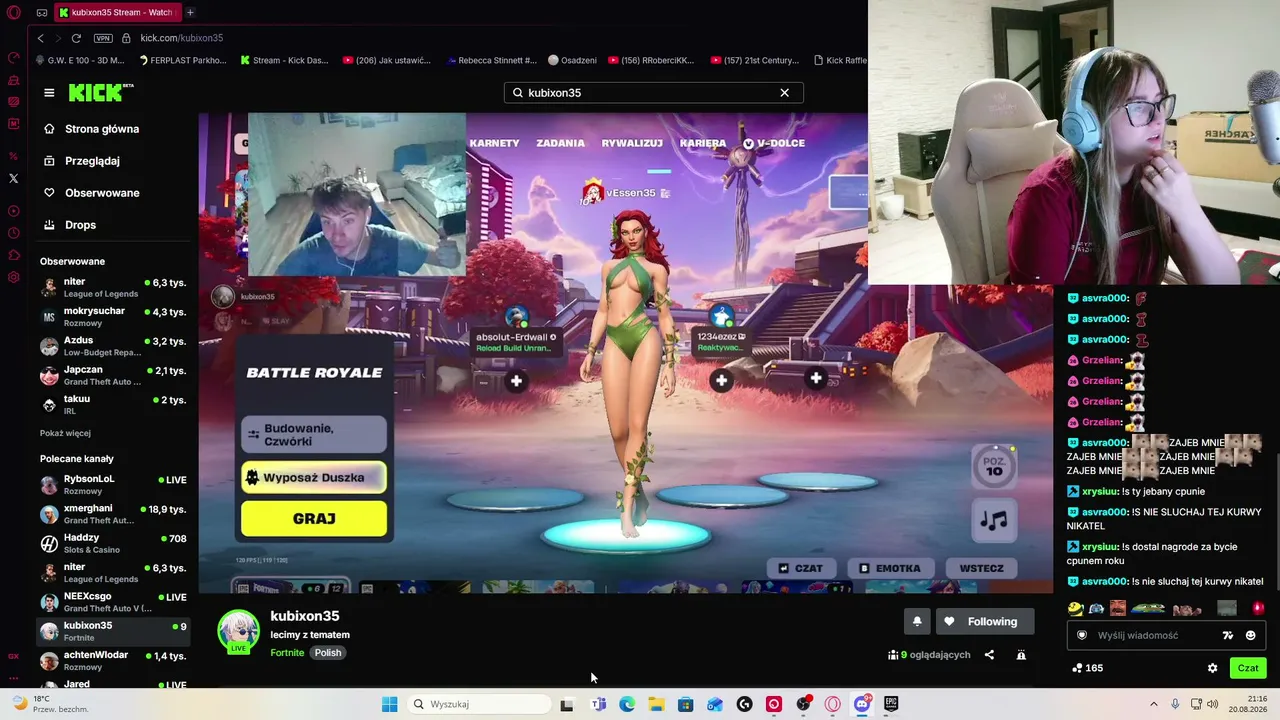Click WSTECZ in the game lobby
The image size is (1280, 720).
point(981,568)
